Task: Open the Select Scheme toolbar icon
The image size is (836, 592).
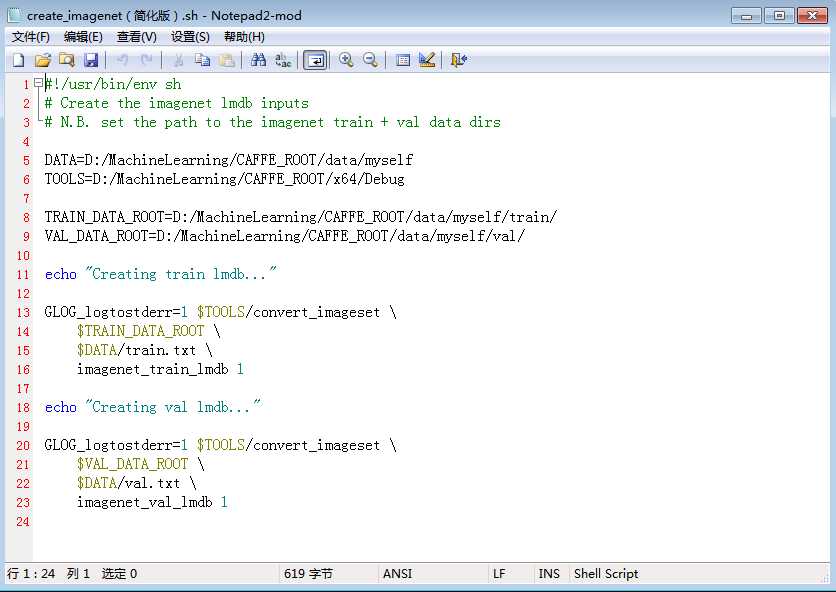Action: (403, 60)
